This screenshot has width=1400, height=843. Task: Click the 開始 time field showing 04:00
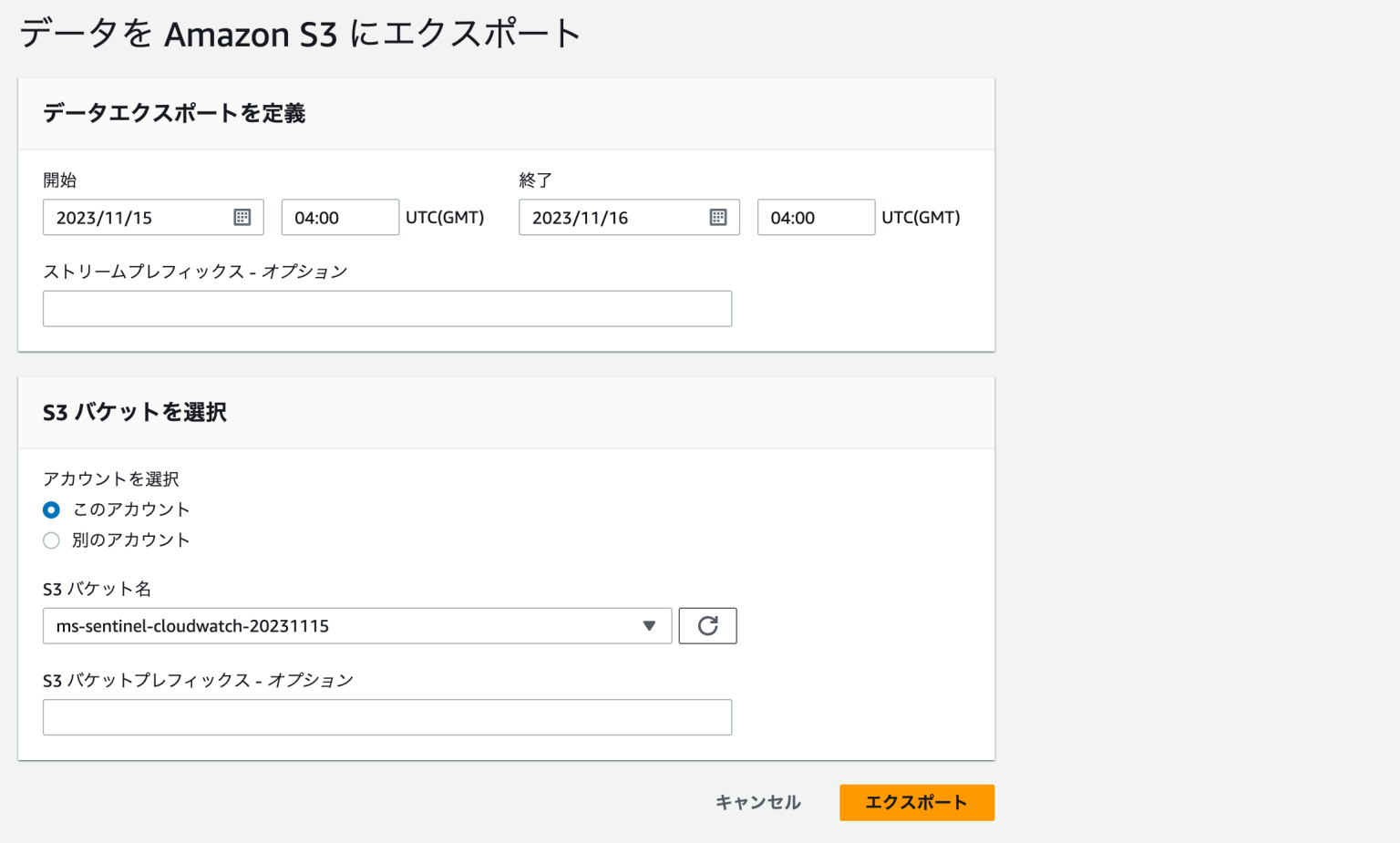point(340,217)
